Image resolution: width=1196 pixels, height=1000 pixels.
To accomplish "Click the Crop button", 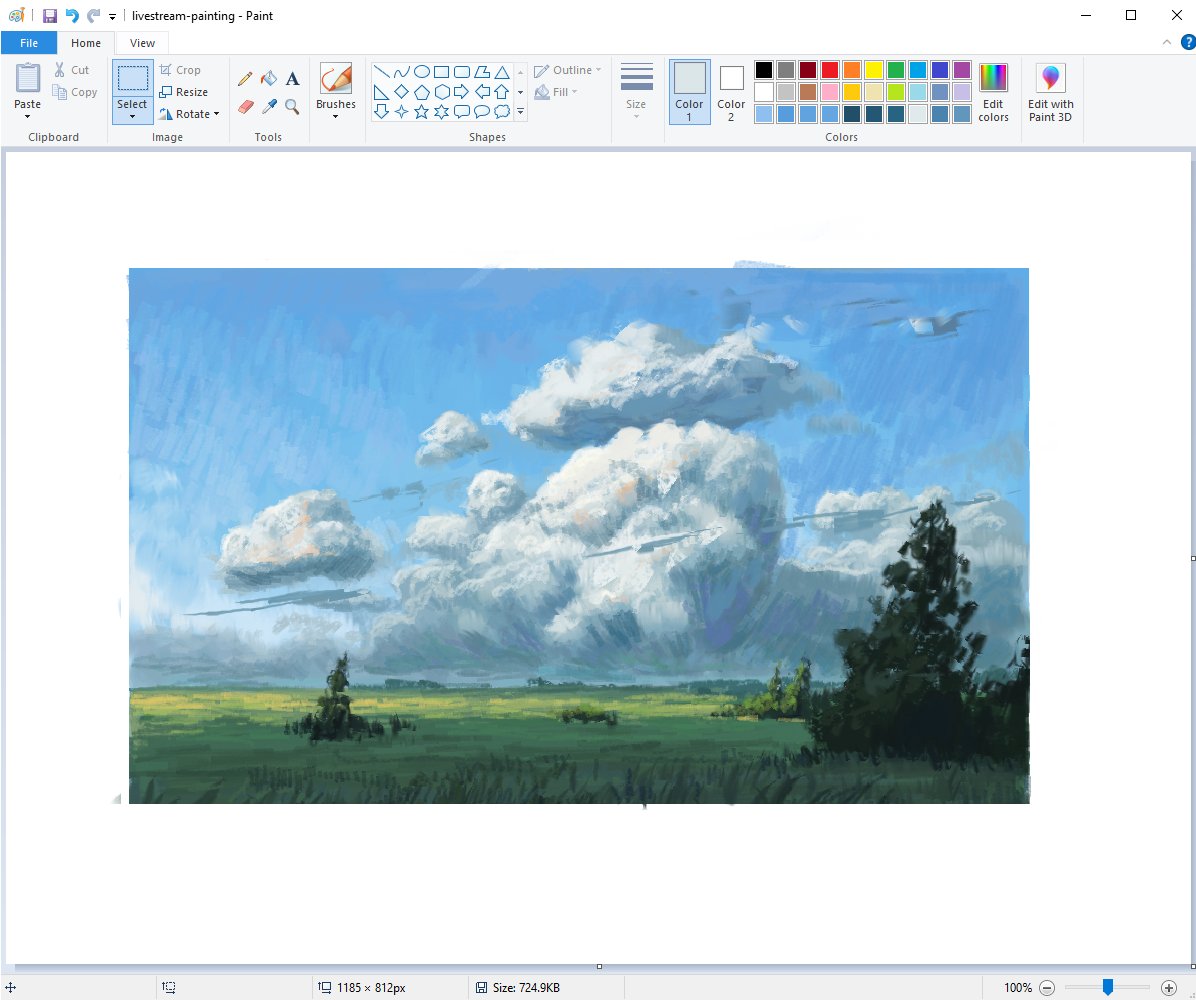I will click(180, 70).
